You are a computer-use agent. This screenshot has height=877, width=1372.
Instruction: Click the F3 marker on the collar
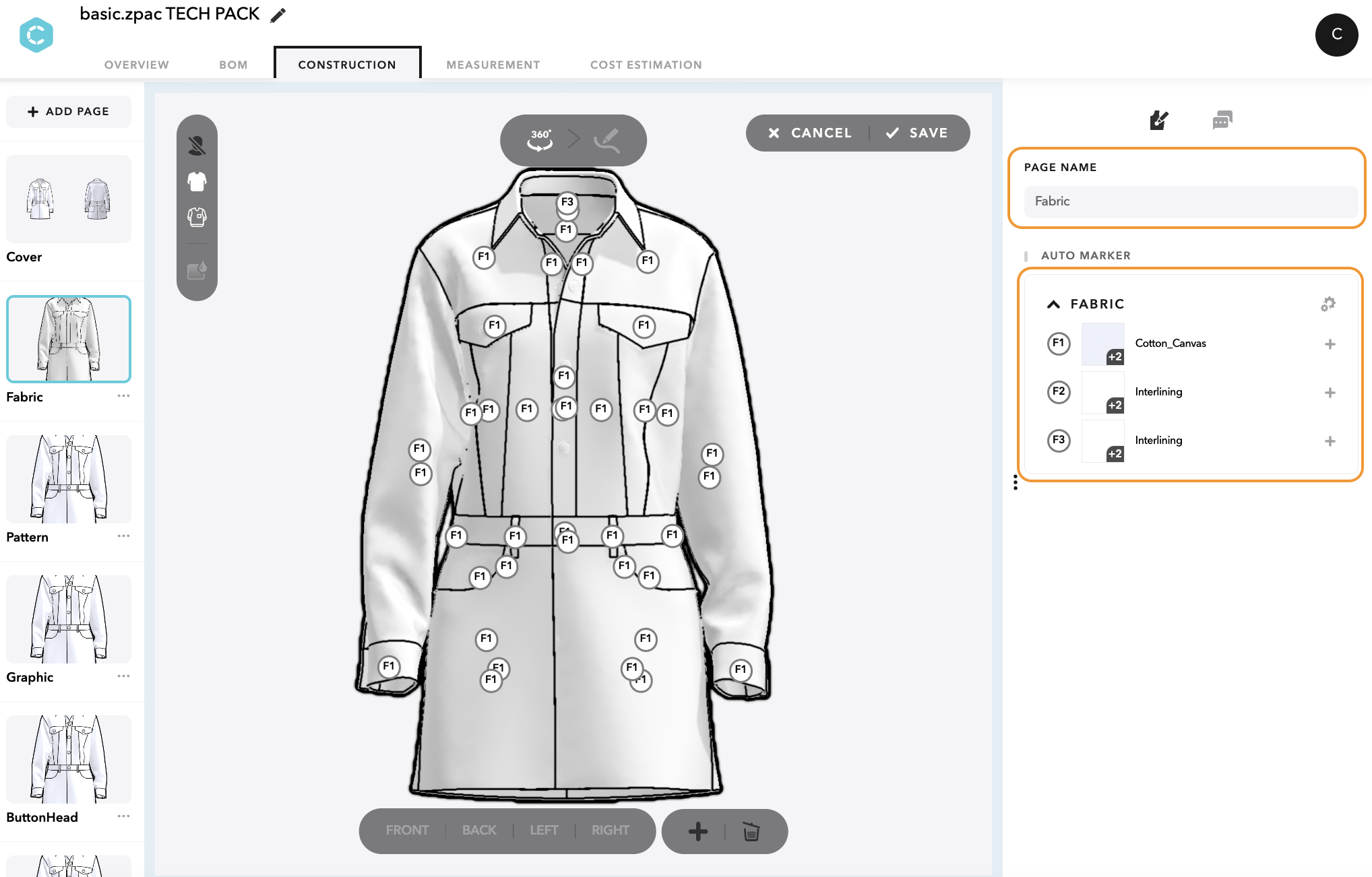[567, 202]
